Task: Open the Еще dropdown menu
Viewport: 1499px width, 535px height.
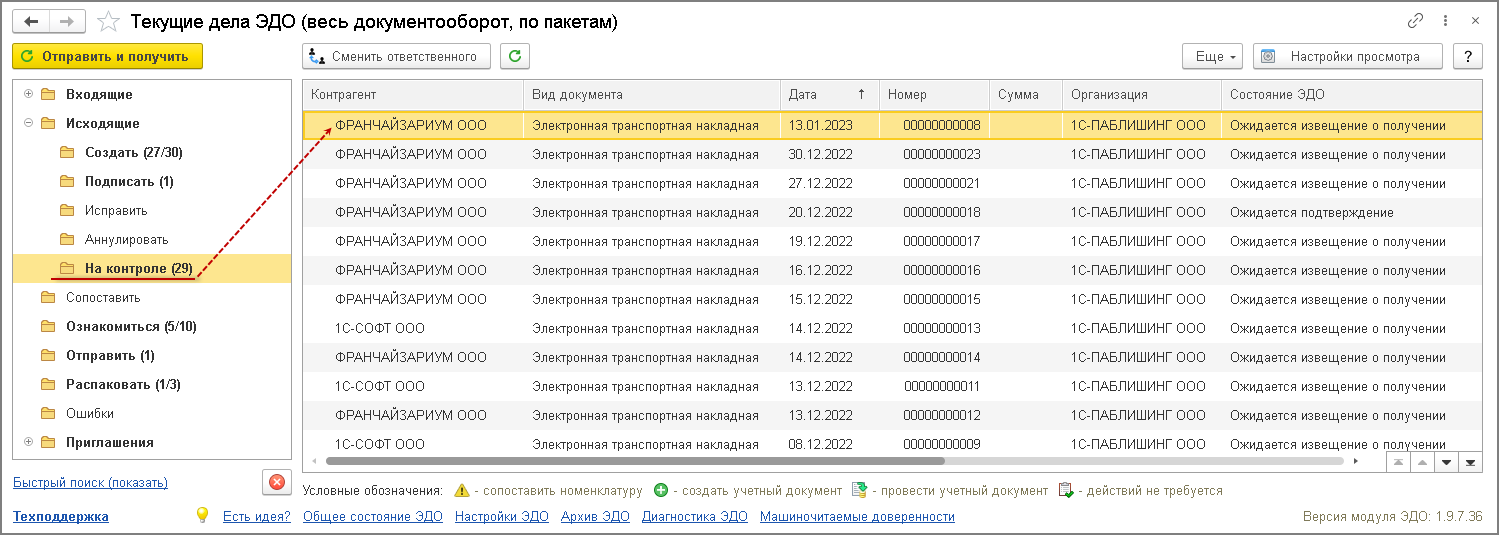Action: 1212,56
